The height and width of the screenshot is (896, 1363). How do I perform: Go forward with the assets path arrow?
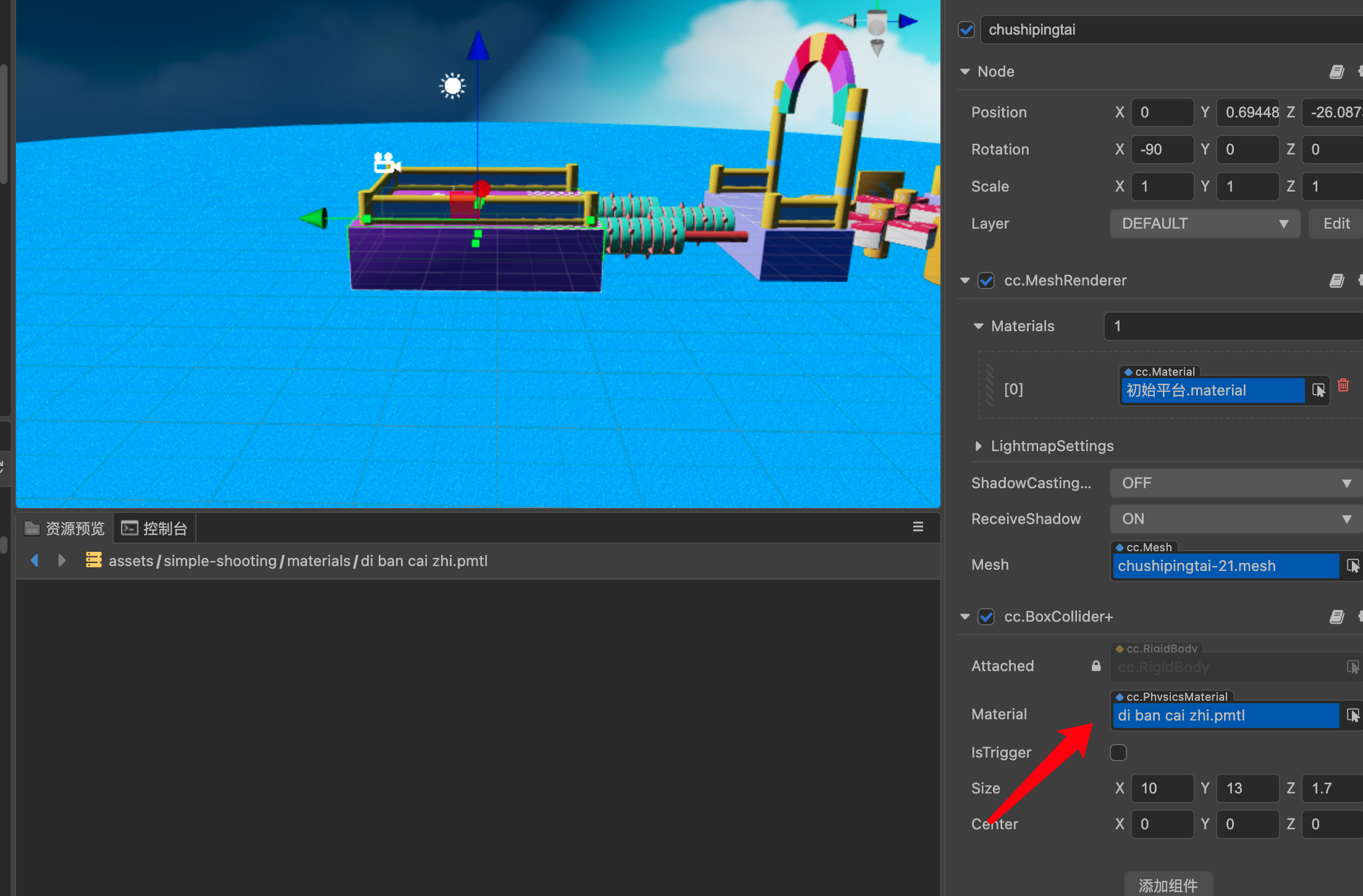coord(61,560)
